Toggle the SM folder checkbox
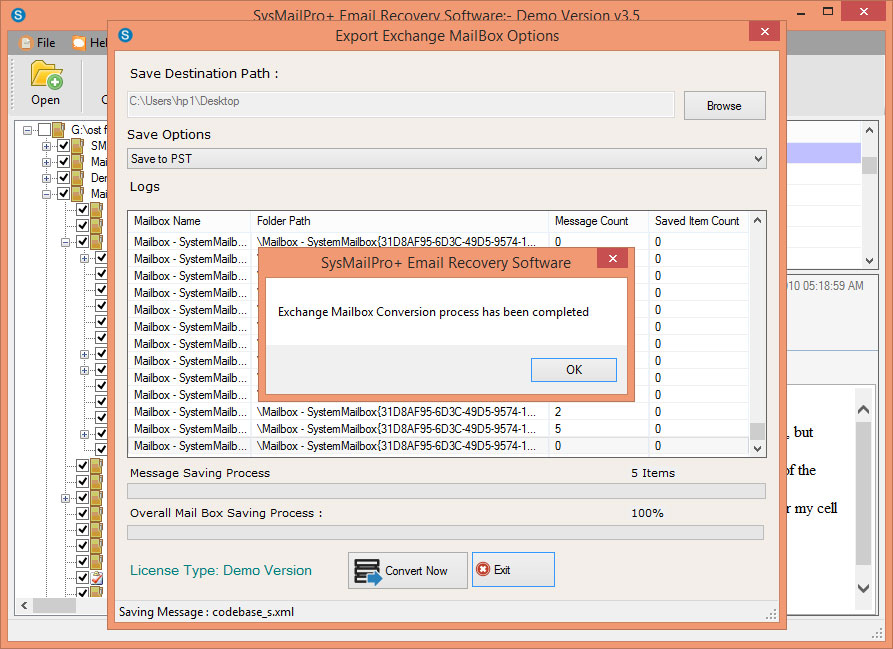The image size is (893, 649). point(63,146)
